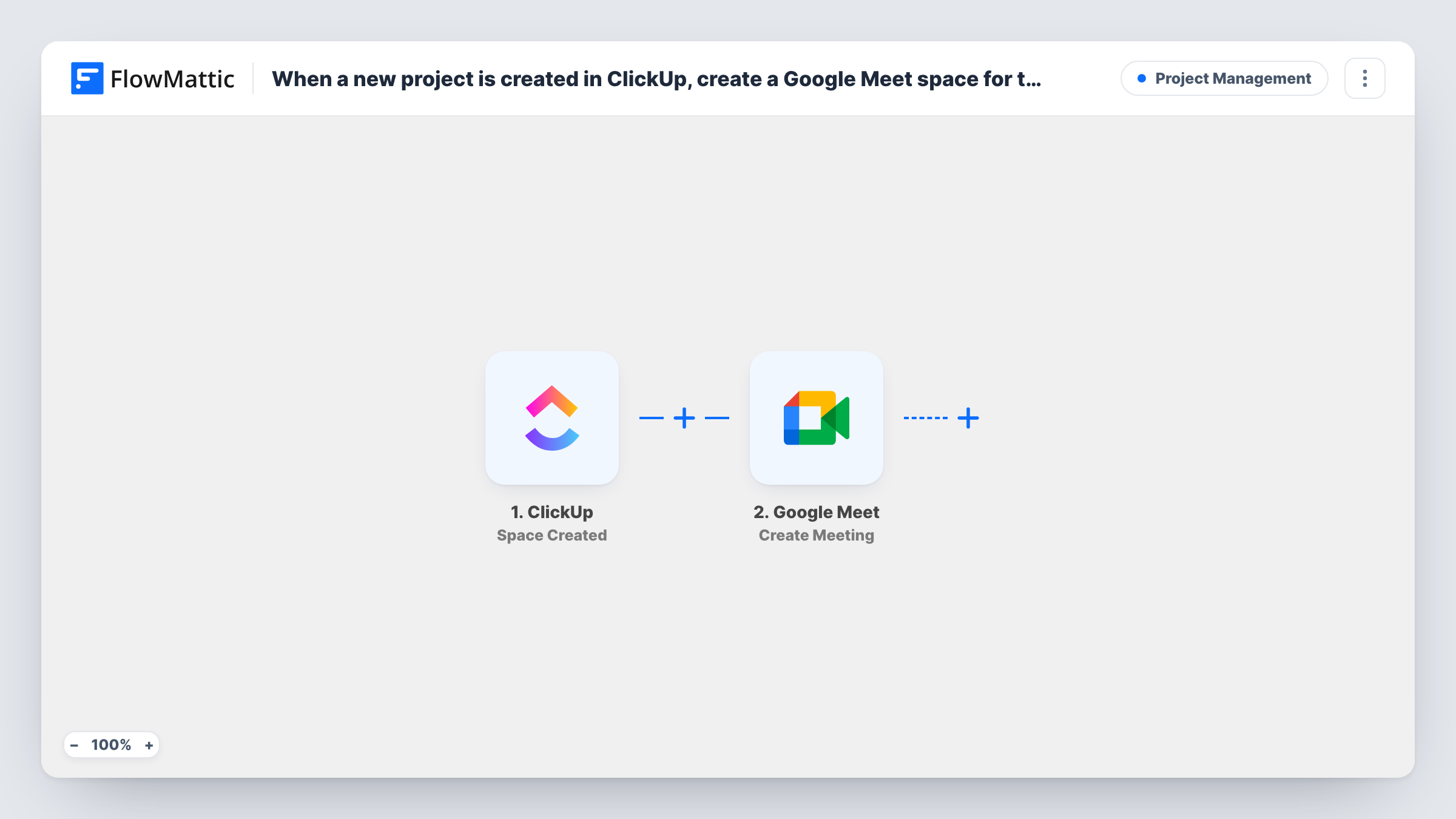Add a step between ClickUp and Google Meet
Image resolution: width=1456 pixels, height=819 pixels.
(684, 418)
